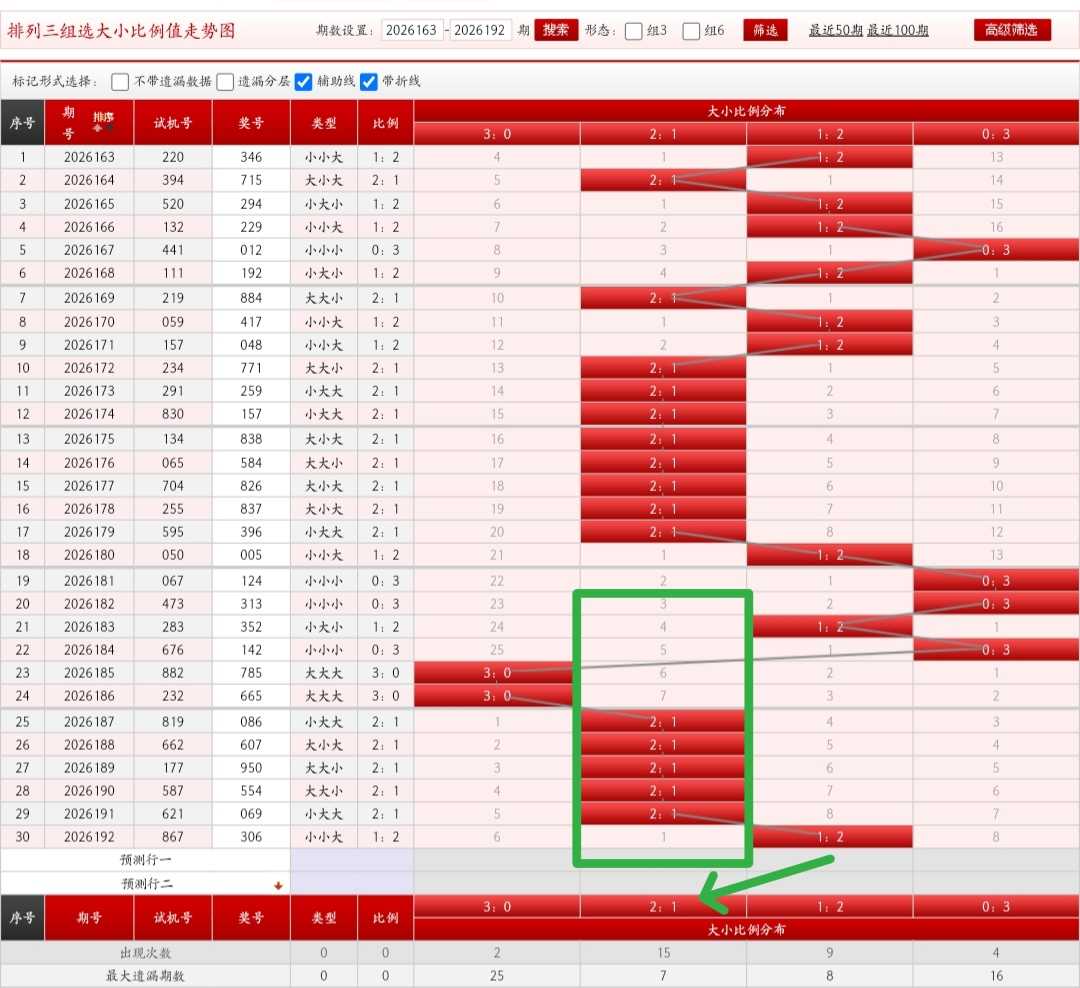The image size is (1080, 988).
Task: Select 奖号 value 012
Action: tap(251, 249)
